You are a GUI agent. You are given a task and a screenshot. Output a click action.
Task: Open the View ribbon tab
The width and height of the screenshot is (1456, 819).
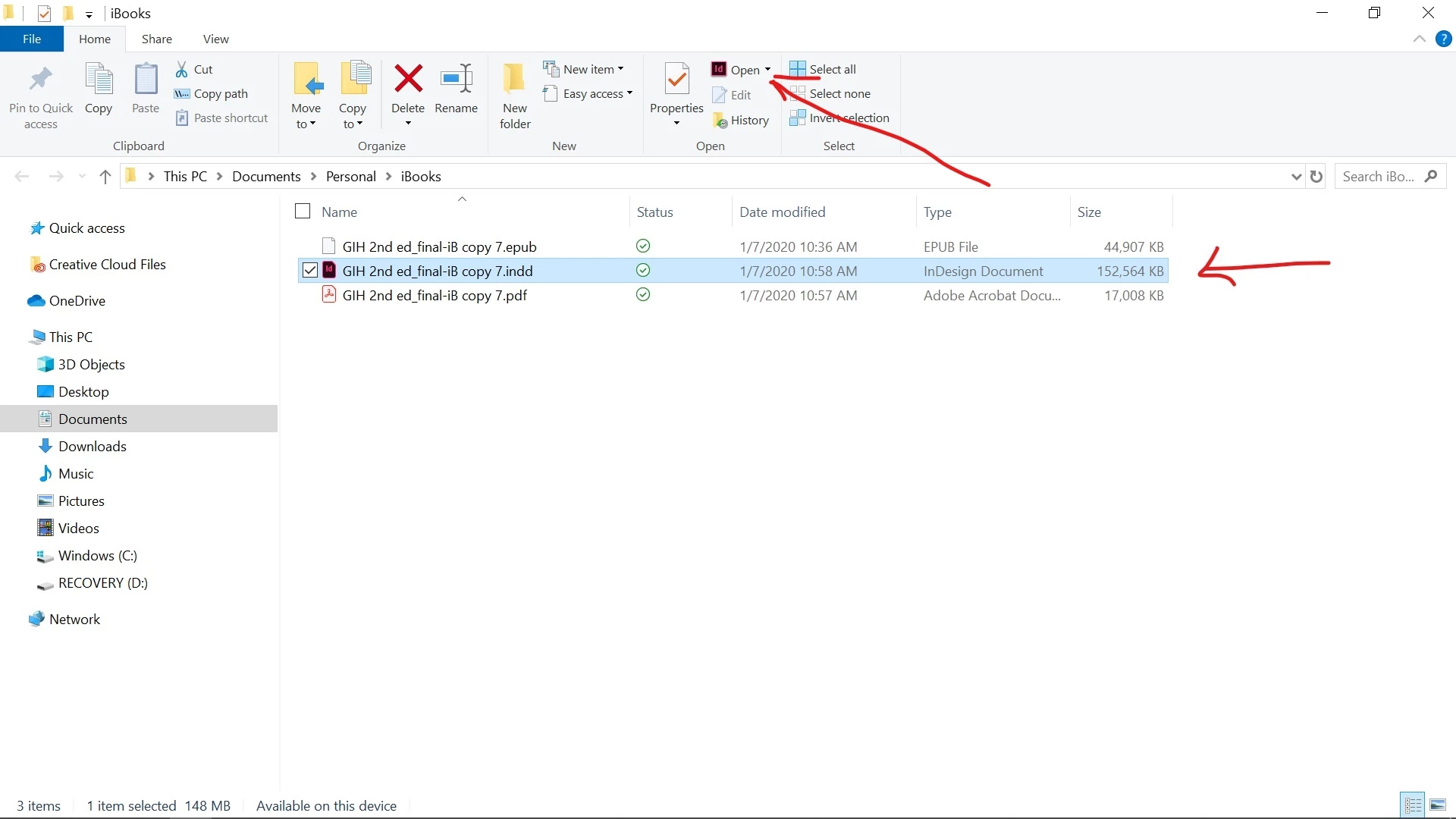(x=215, y=39)
